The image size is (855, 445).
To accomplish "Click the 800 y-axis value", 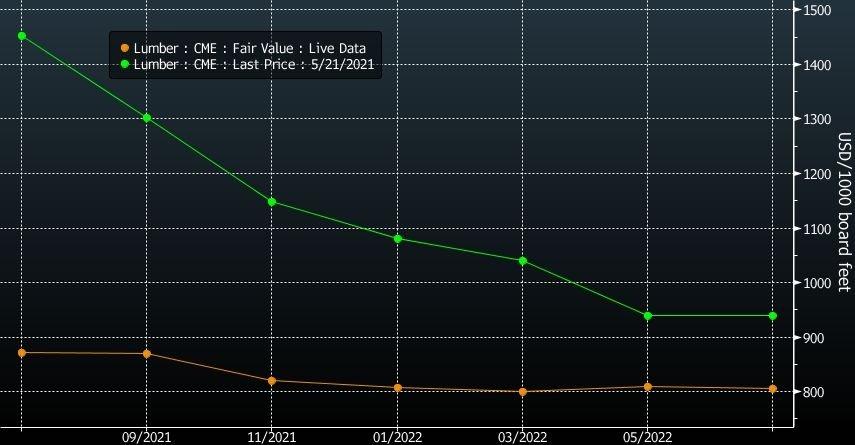I will point(814,392).
